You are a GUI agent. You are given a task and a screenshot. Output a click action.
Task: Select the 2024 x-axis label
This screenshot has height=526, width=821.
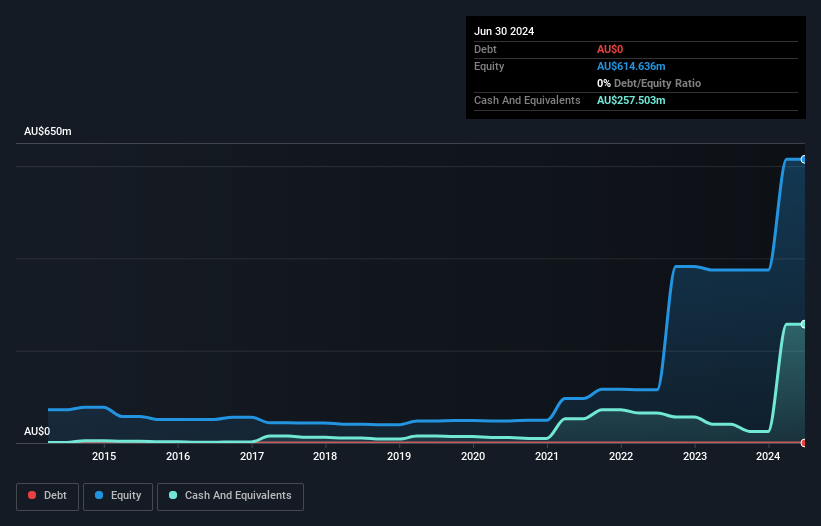768,457
